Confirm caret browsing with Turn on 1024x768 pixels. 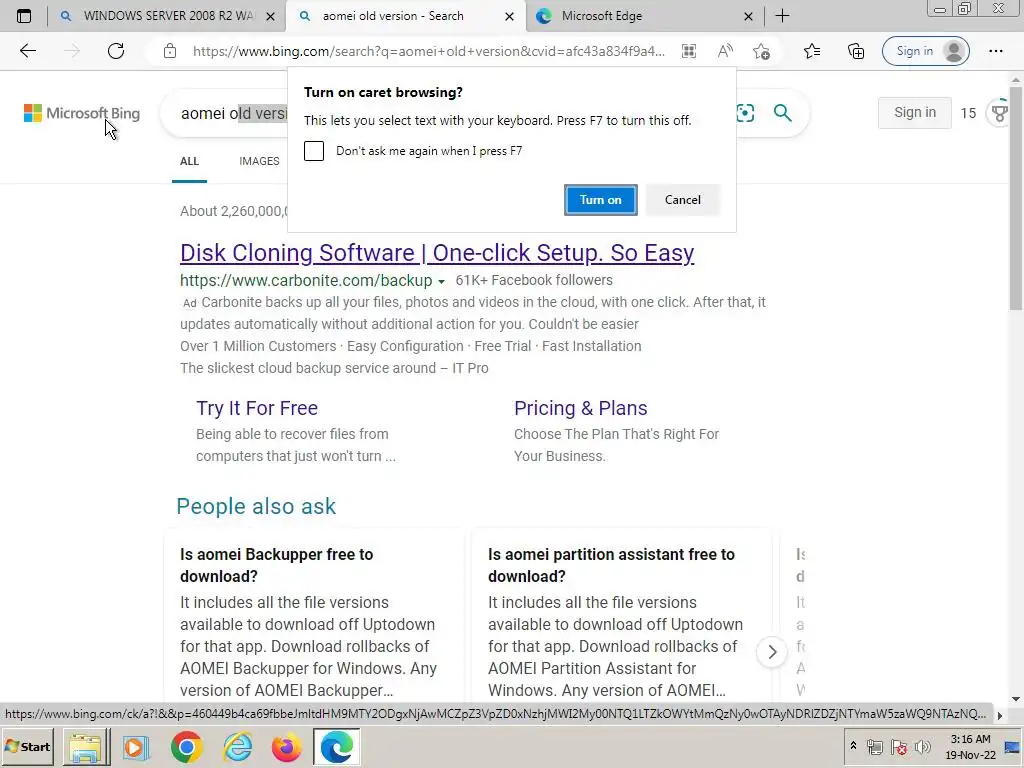[600, 200]
